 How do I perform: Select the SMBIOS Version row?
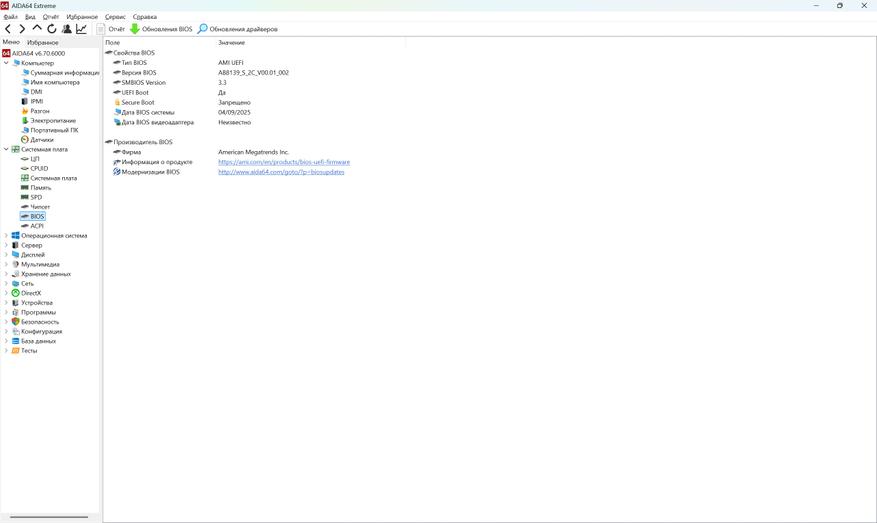tap(169, 83)
